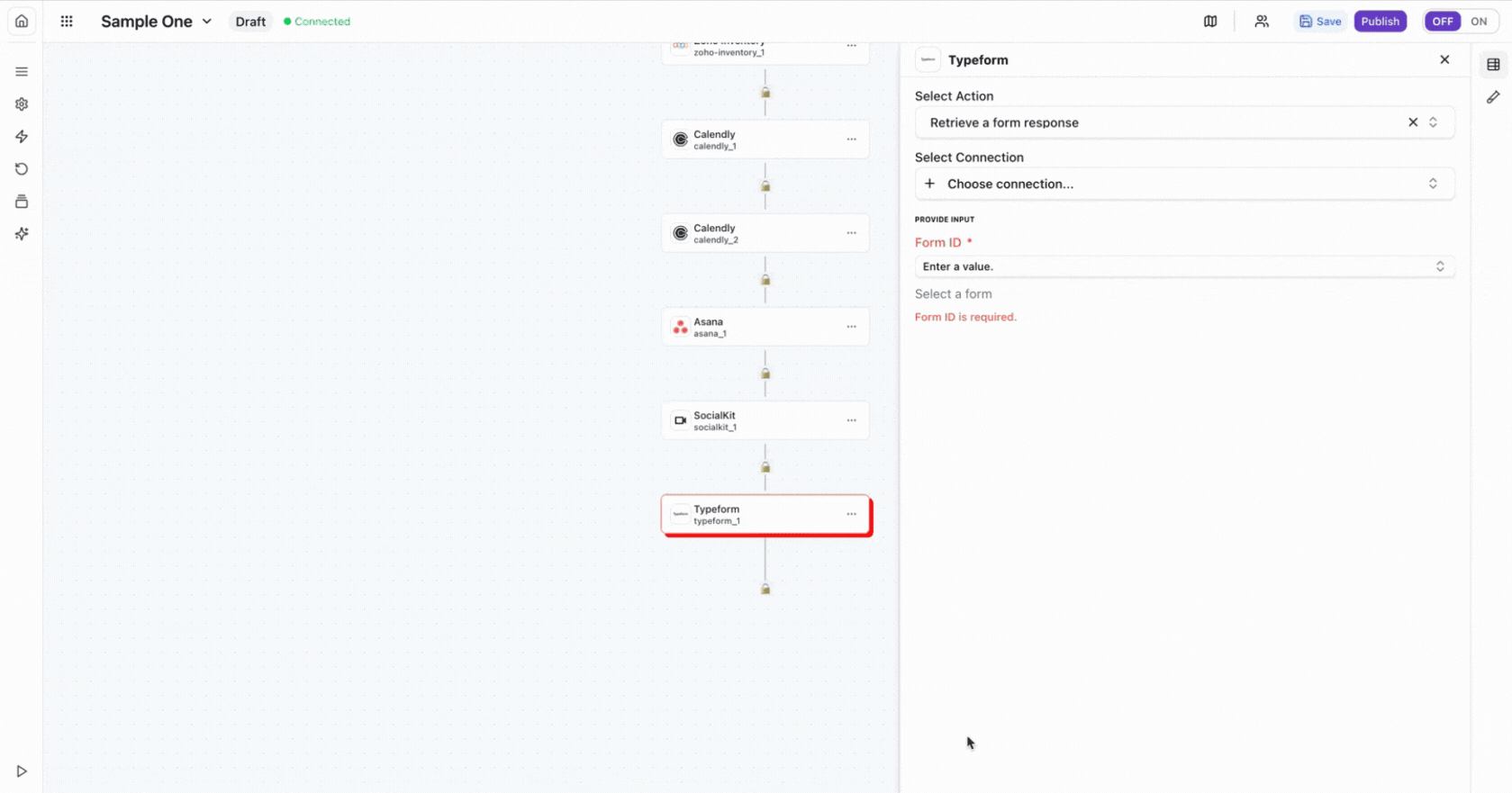
Task: Click the Draft status badge
Action: coord(250,22)
